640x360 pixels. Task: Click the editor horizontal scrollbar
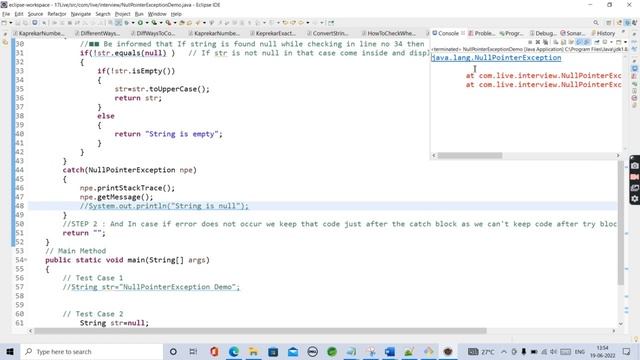tap(260, 331)
